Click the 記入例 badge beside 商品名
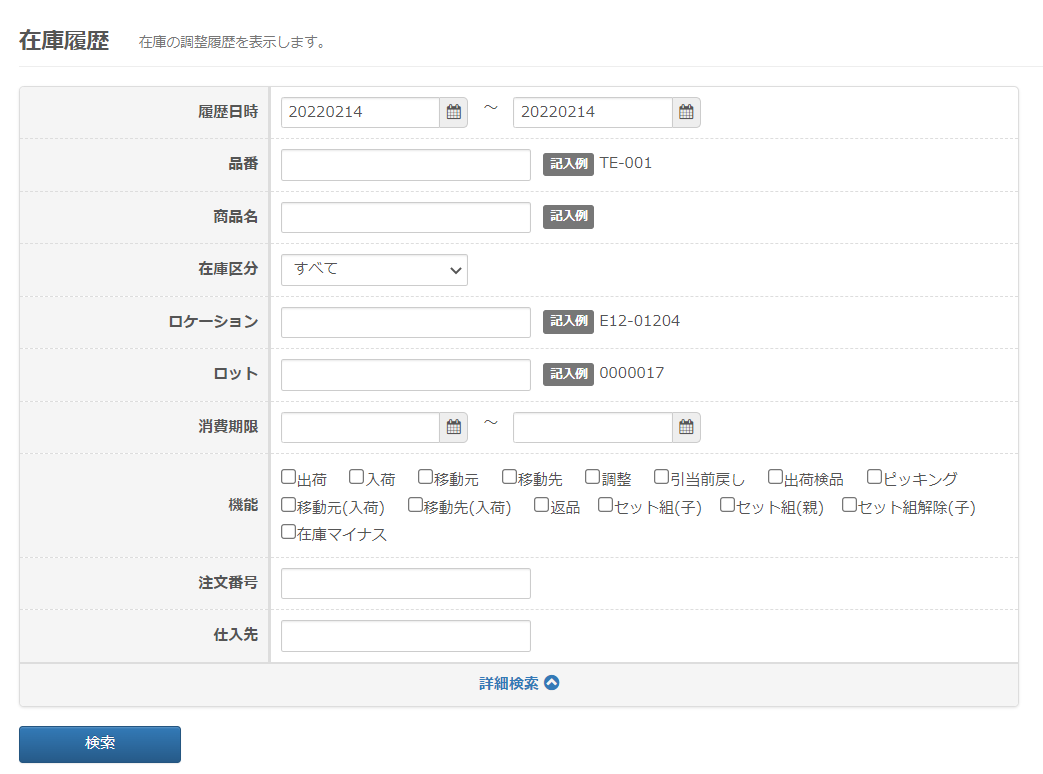Viewport: 1043px width, 774px height. pyautogui.click(x=568, y=217)
